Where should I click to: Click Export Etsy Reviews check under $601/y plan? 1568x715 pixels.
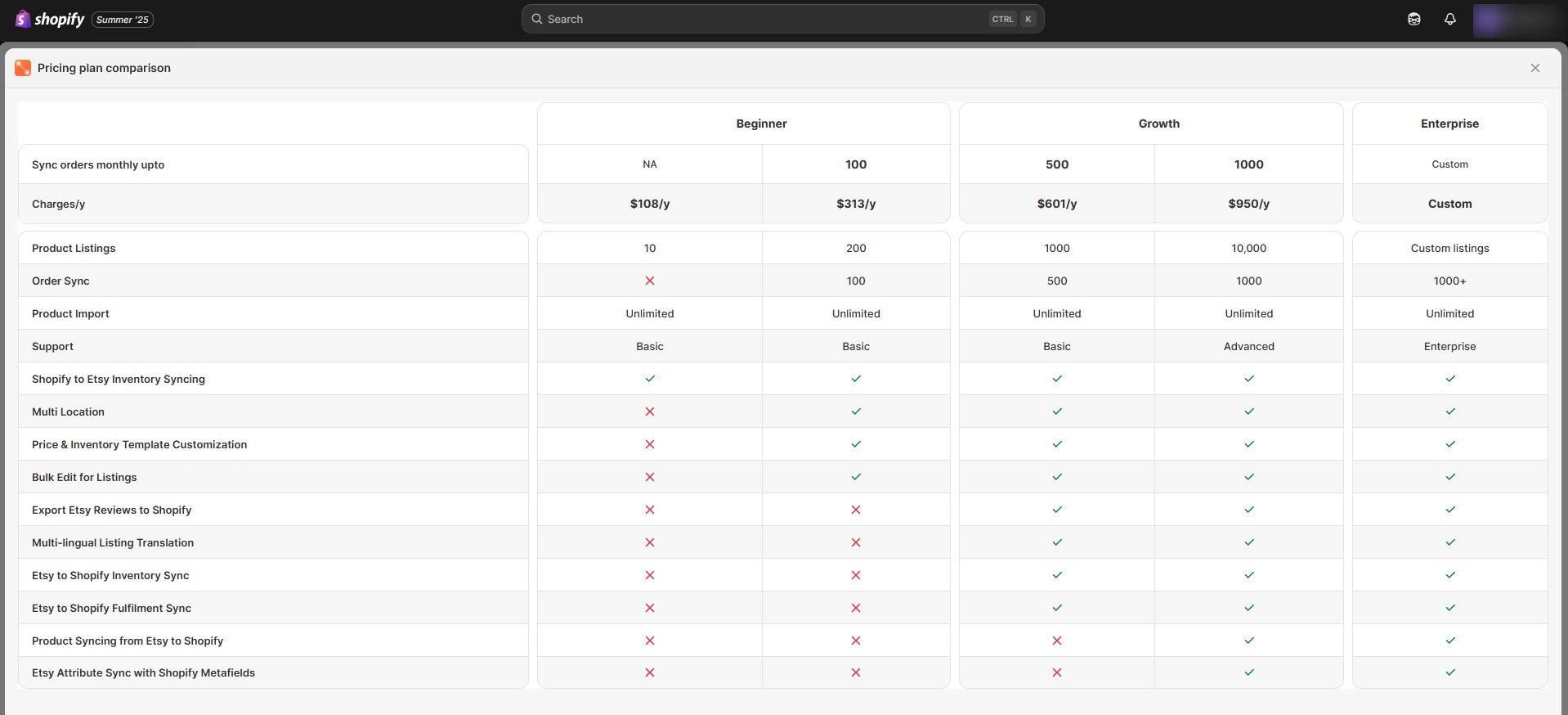coord(1057,510)
